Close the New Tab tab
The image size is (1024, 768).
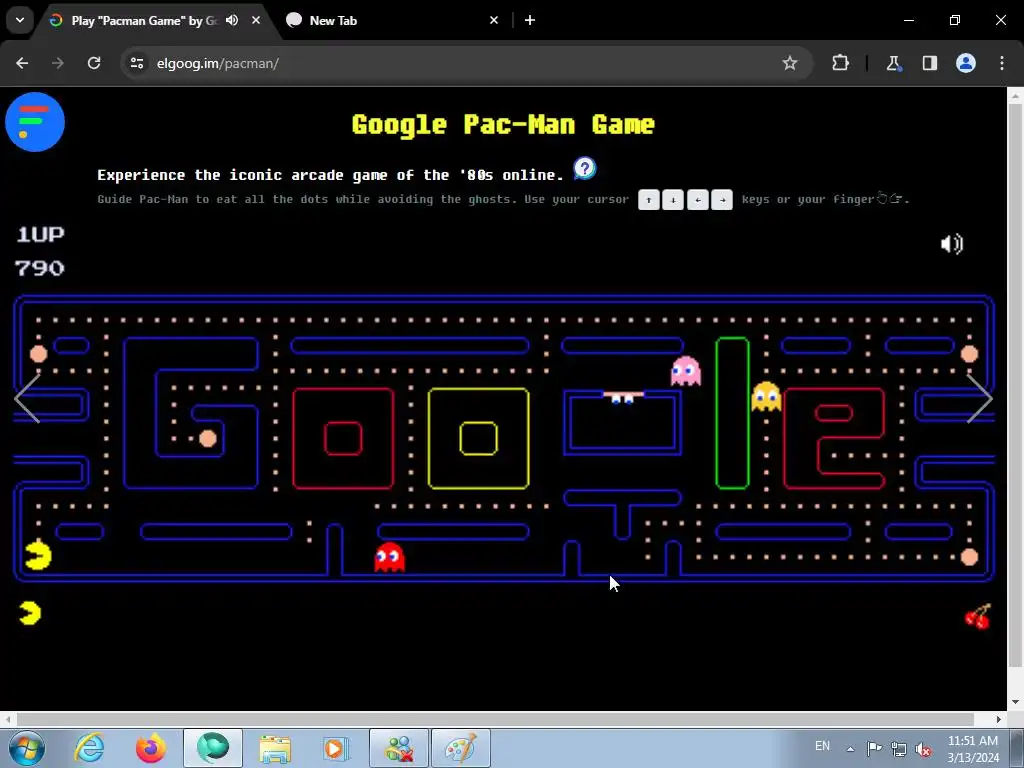point(494,20)
